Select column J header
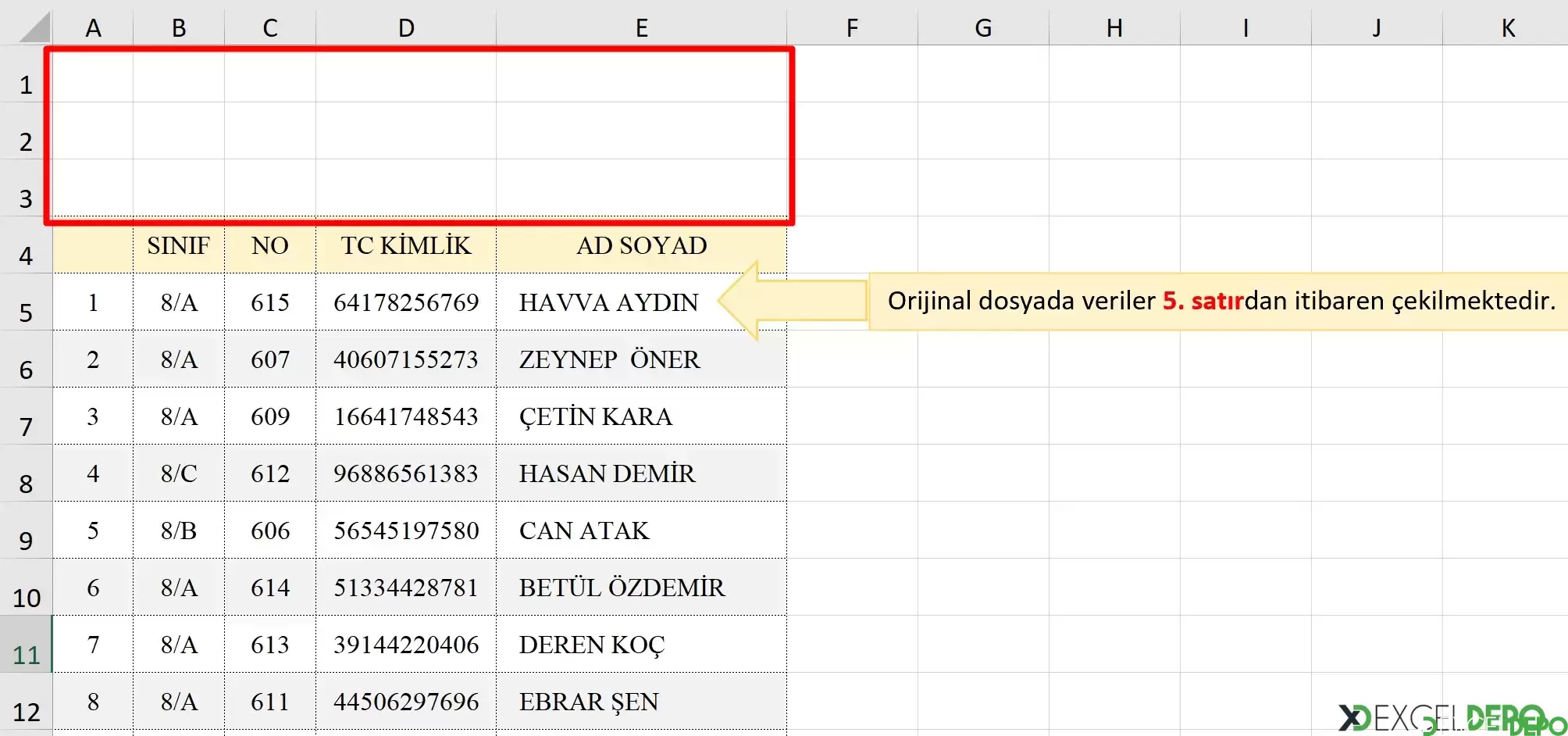This screenshot has height=736, width=1568. click(1377, 27)
